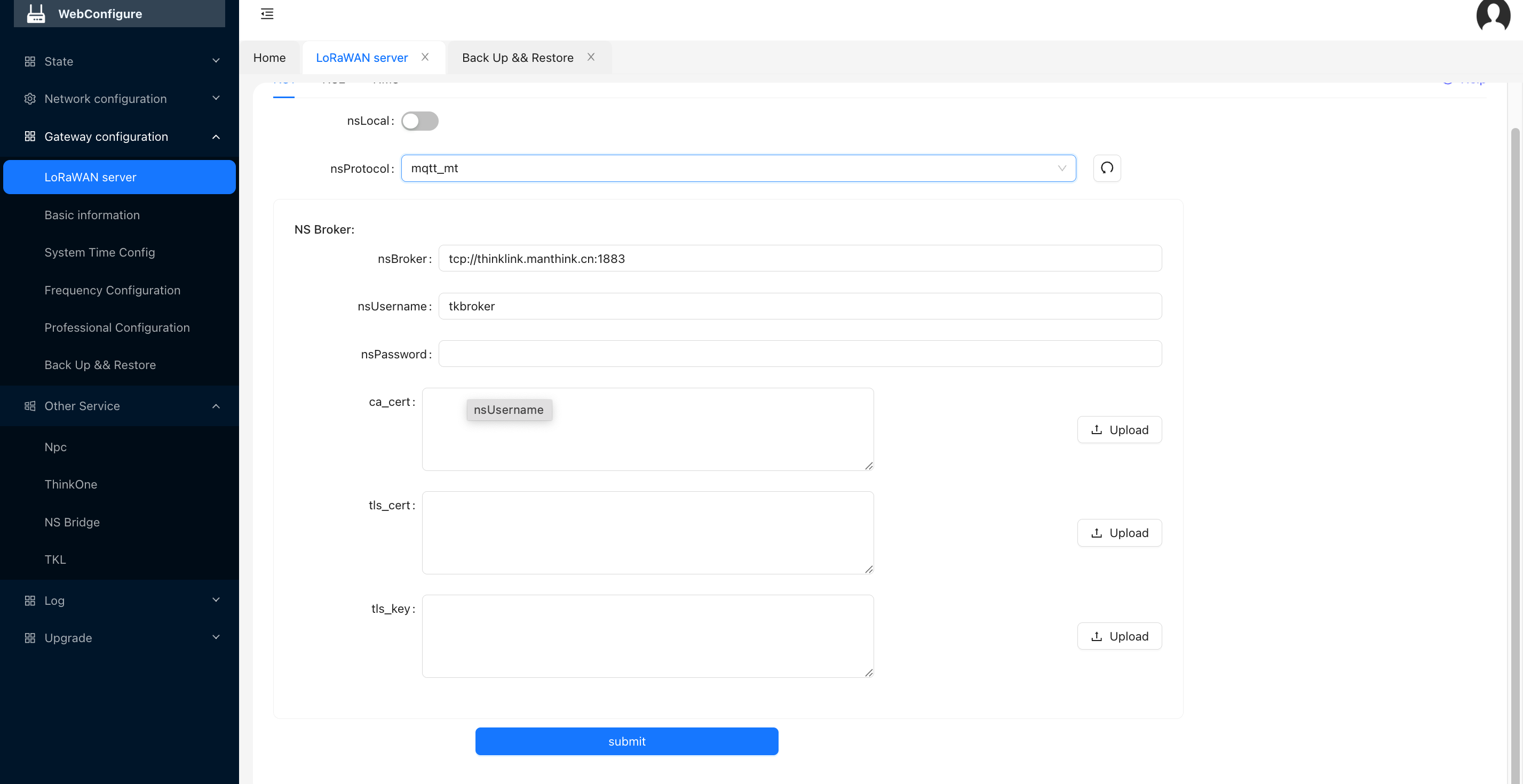Image resolution: width=1523 pixels, height=784 pixels.
Task: Expand the Log menu chevron
Action: click(216, 599)
